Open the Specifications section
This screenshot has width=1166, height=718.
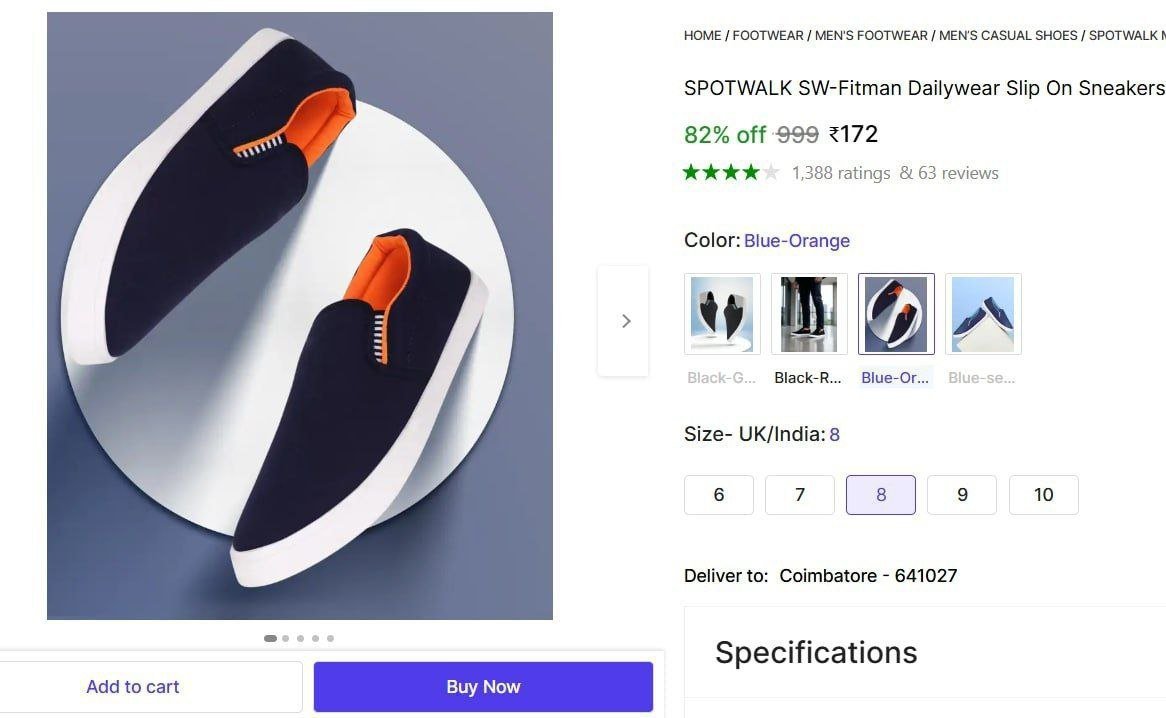pyautogui.click(x=815, y=652)
